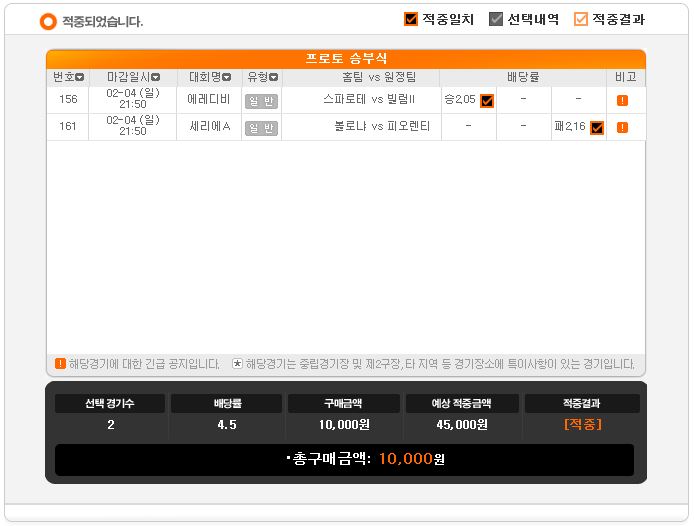
Task: Toggle the 적중일치 checkbox
Action: (411, 19)
